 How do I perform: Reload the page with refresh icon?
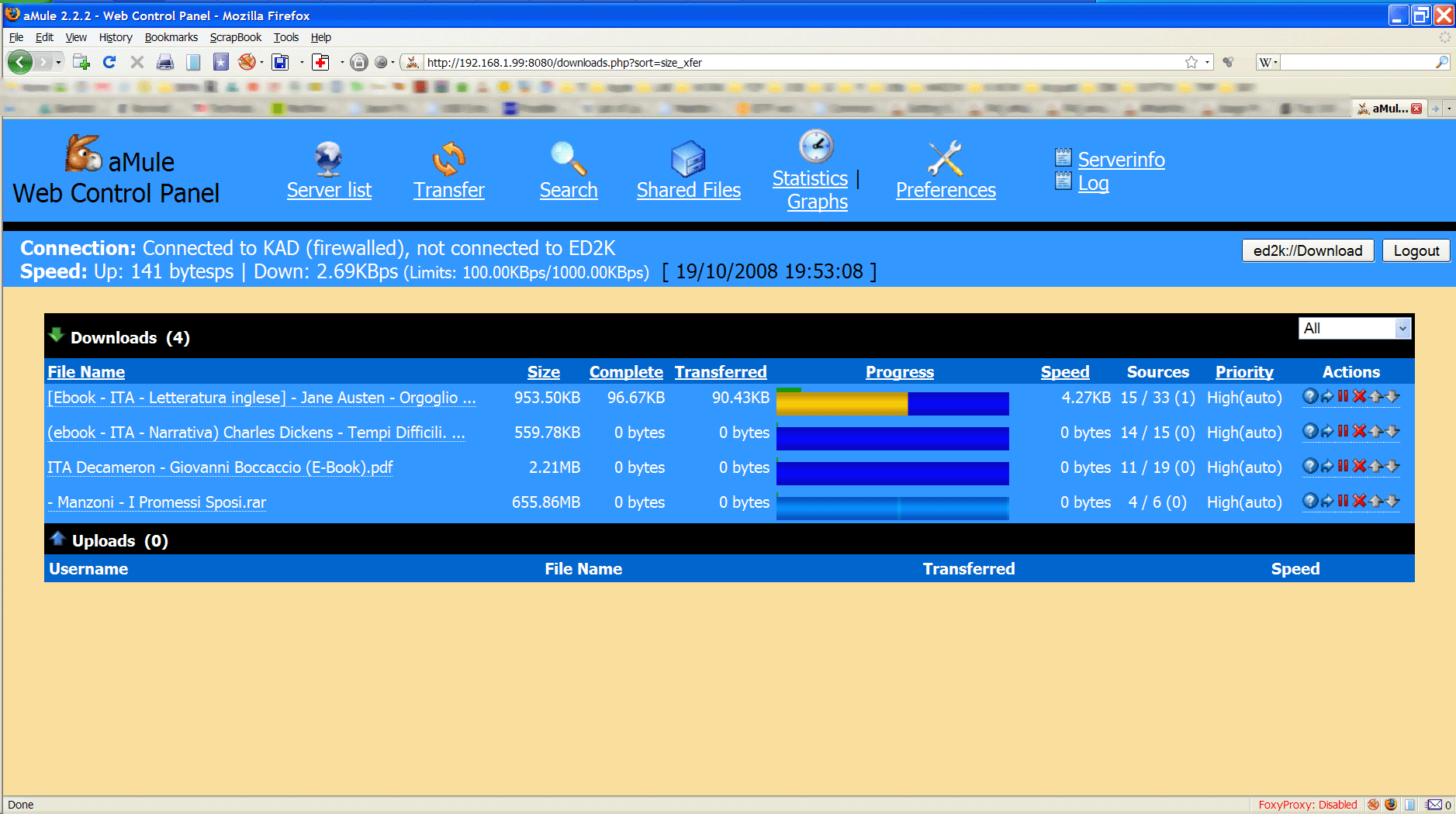click(x=109, y=62)
